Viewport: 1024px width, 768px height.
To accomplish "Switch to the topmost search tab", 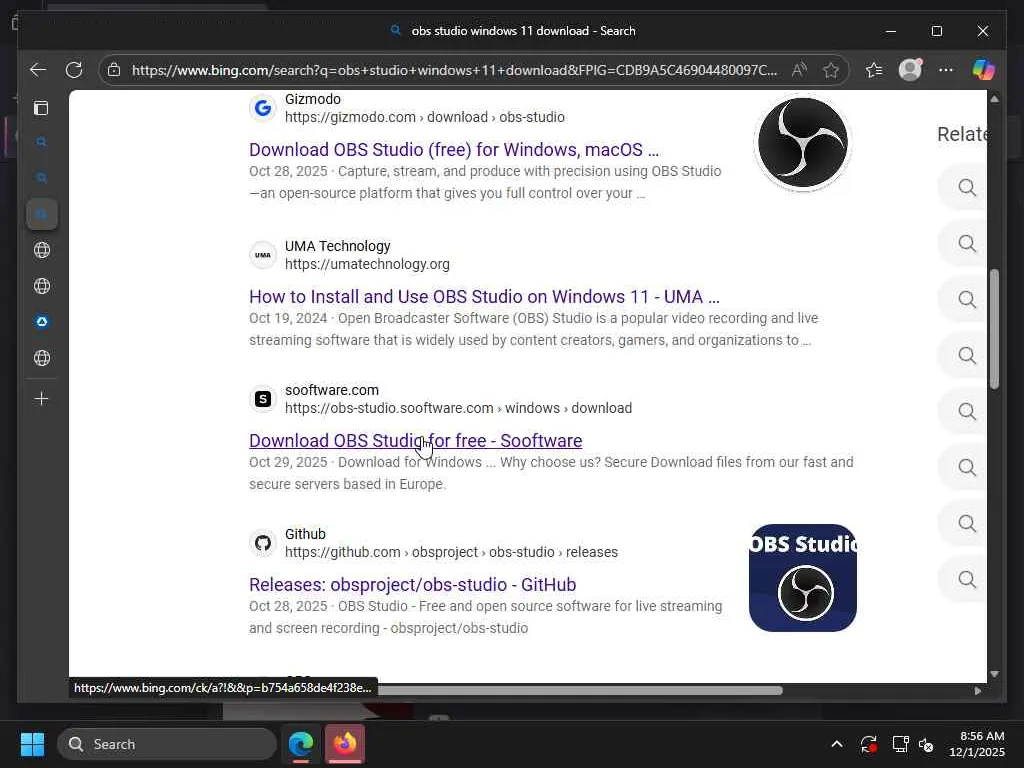I will (42, 142).
